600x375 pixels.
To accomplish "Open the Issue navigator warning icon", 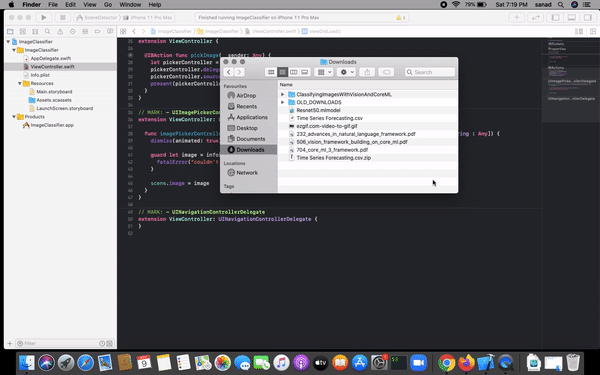I will (x=60, y=31).
